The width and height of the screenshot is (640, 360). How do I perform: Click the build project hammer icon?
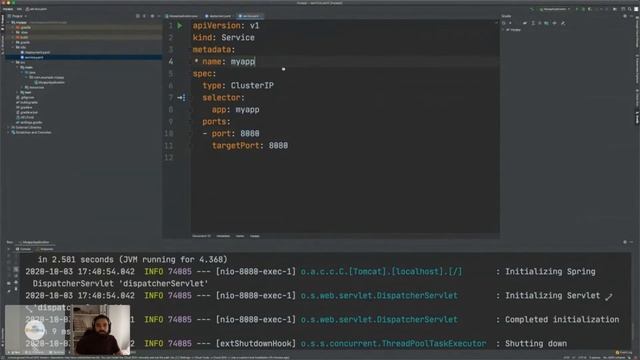[532, 9]
